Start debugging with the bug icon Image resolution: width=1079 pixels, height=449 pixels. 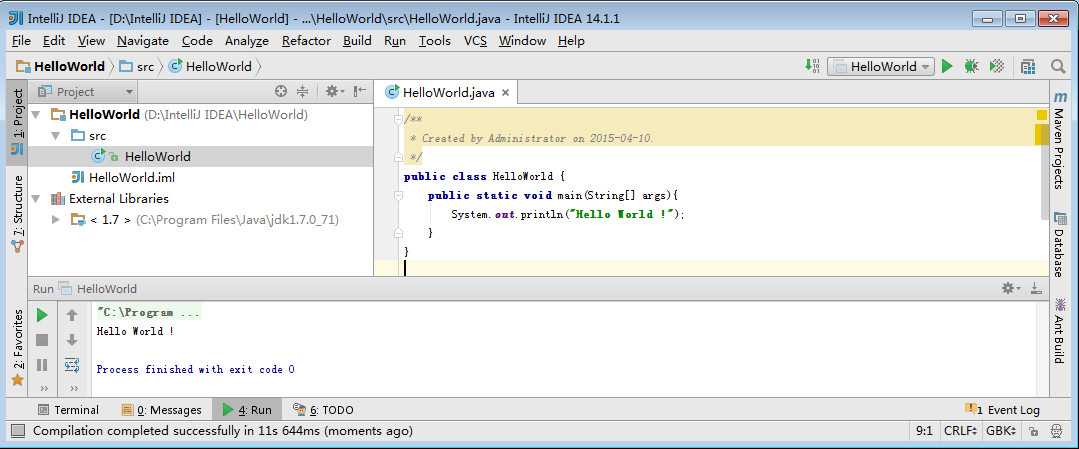(971, 66)
